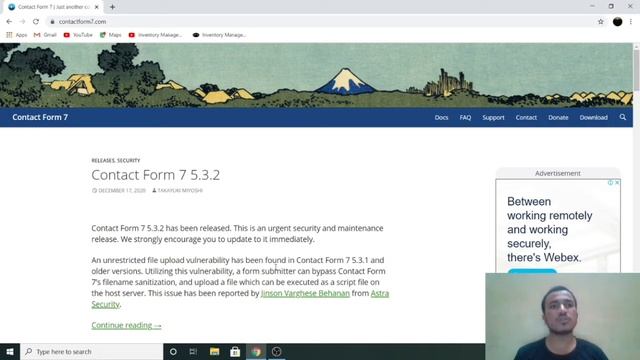The image size is (640, 360).
Task: Bookmark this page with star icon
Action: (x=600, y=22)
